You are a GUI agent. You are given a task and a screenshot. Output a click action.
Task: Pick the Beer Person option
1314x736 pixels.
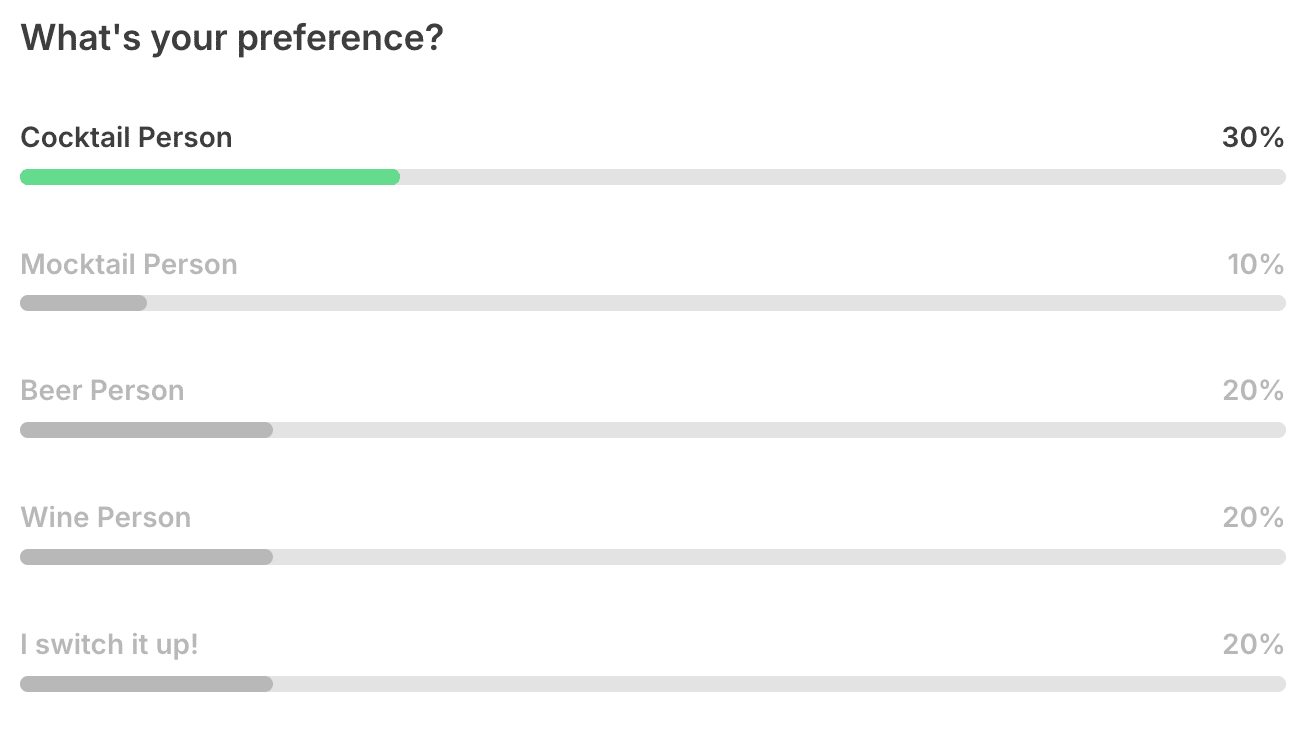102,390
